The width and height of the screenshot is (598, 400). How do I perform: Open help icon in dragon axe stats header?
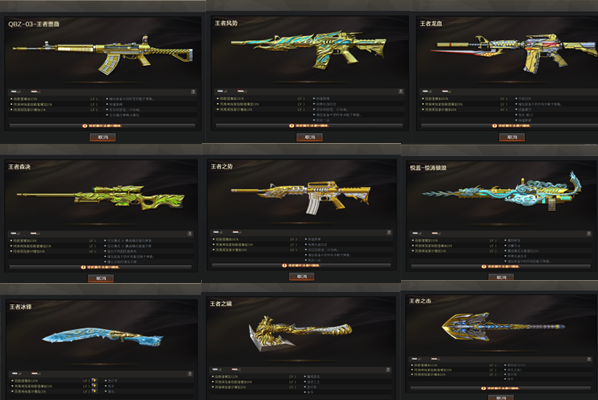click(388, 370)
